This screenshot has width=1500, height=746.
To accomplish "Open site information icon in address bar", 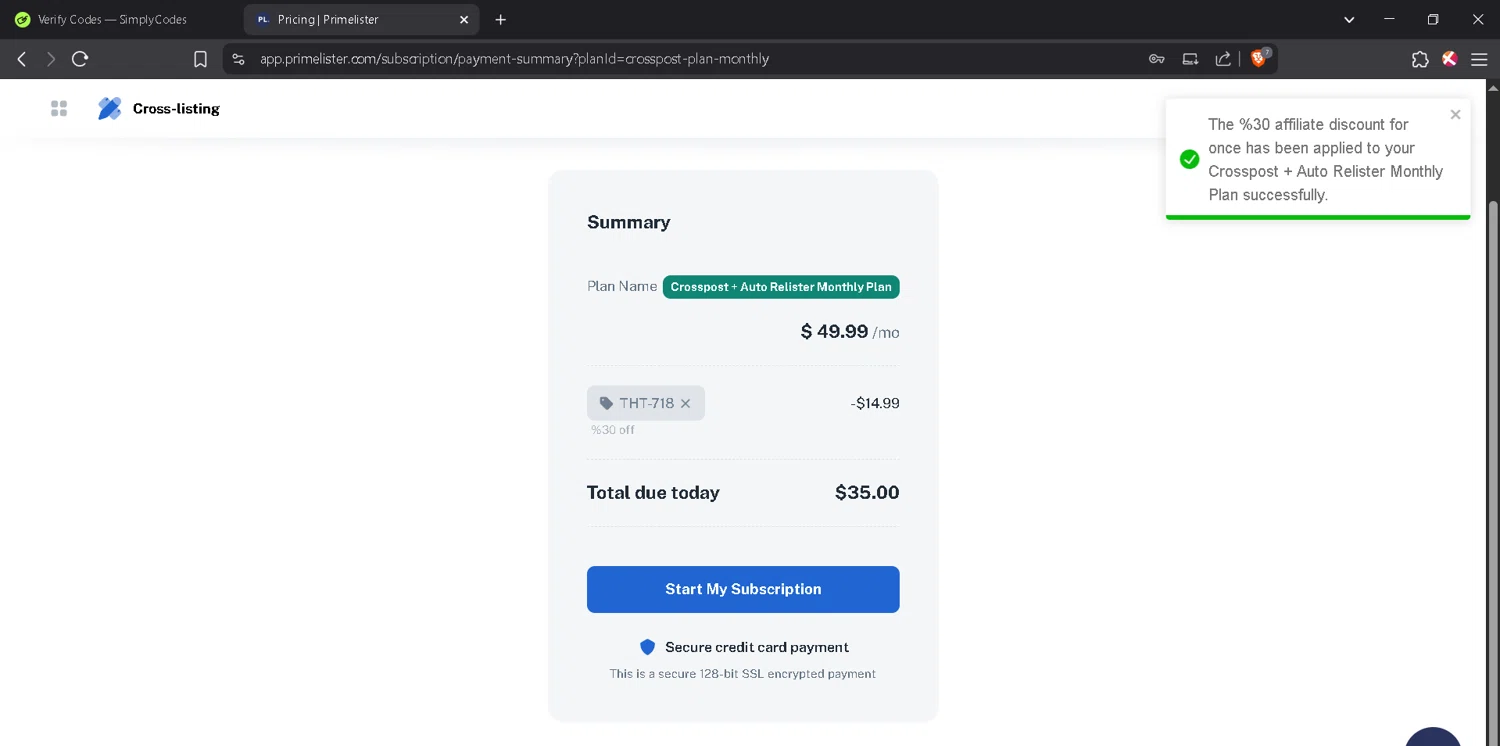I will pyautogui.click(x=238, y=59).
